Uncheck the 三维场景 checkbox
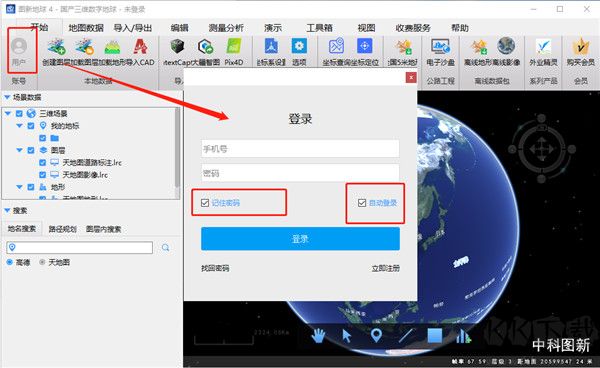600x368 pixels. (19, 114)
